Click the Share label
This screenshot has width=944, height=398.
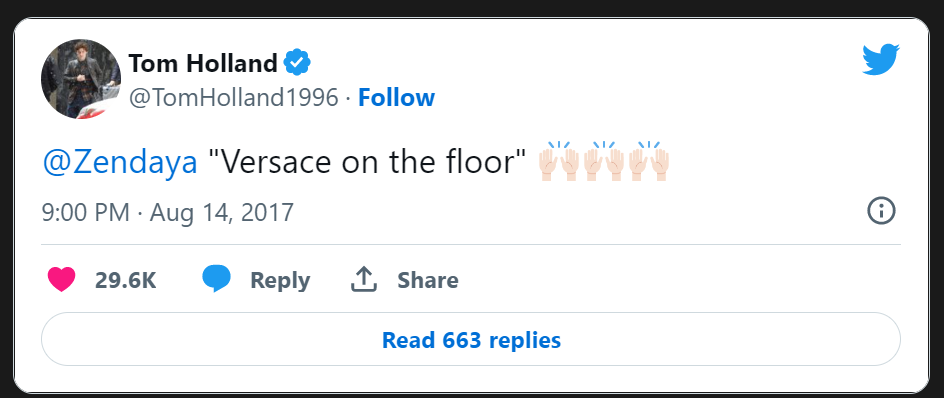[x=427, y=280]
